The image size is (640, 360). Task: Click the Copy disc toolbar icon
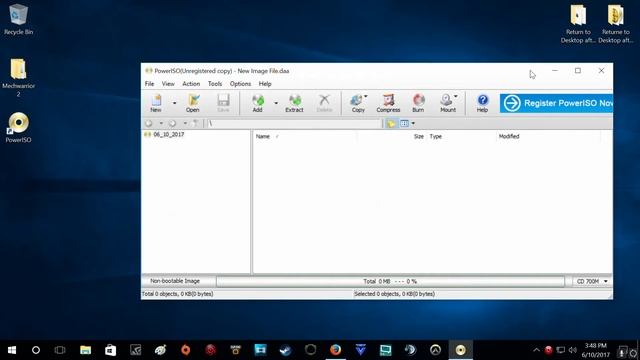tap(358, 103)
